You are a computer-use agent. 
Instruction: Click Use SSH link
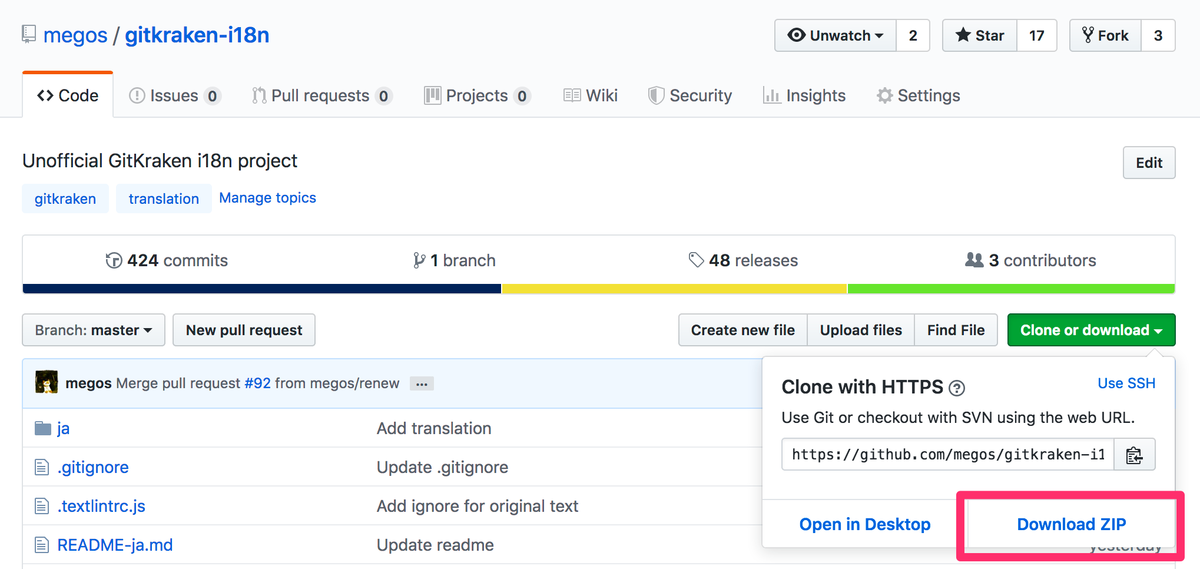(x=1126, y=383)
